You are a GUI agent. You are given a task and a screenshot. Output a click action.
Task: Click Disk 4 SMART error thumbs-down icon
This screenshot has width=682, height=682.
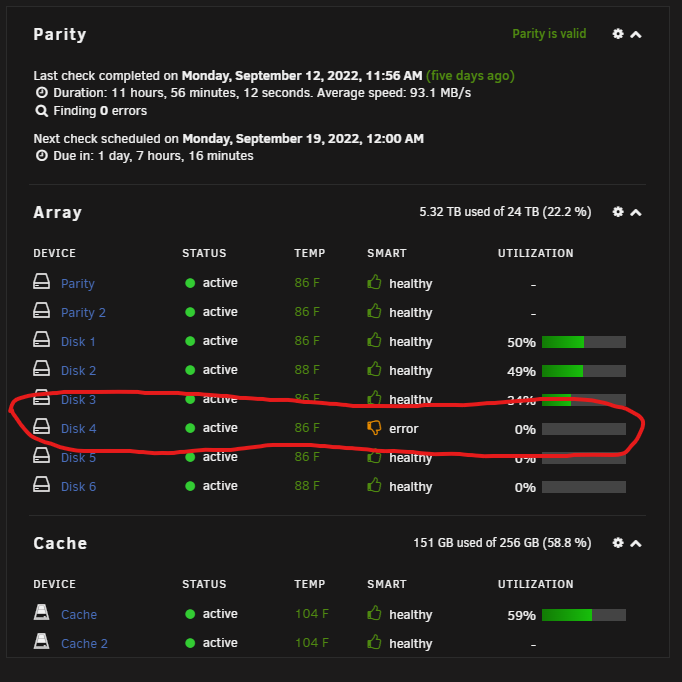(x=374, y=428)
